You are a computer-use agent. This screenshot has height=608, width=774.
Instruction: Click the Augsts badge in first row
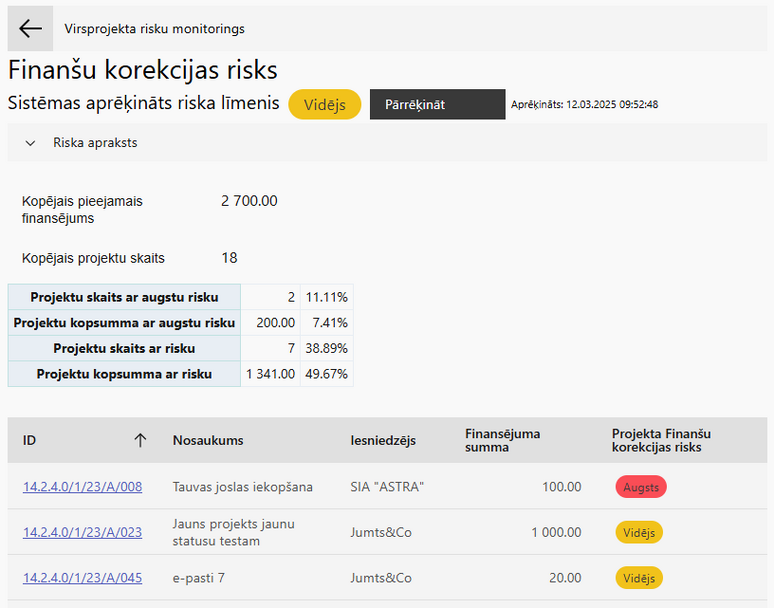(x=641, y=487)
